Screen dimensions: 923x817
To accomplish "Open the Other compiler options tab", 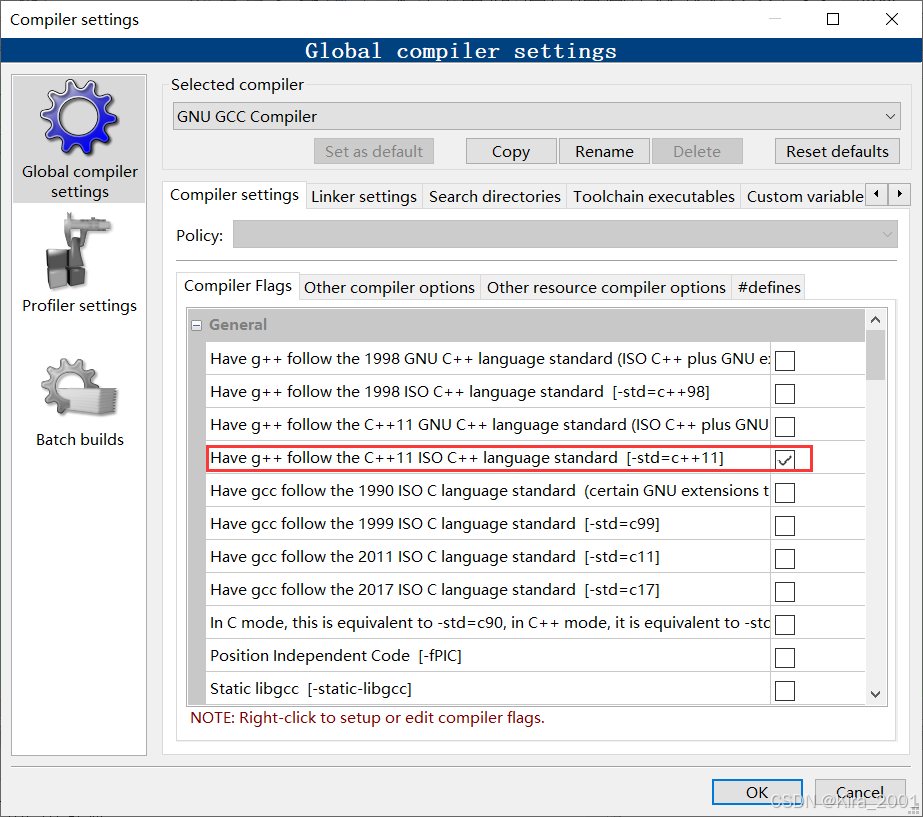I will (x=389, y=287).
